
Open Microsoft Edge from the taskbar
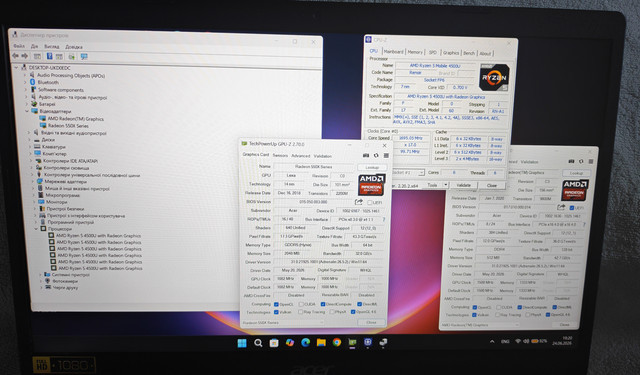[x=305, y=343]
